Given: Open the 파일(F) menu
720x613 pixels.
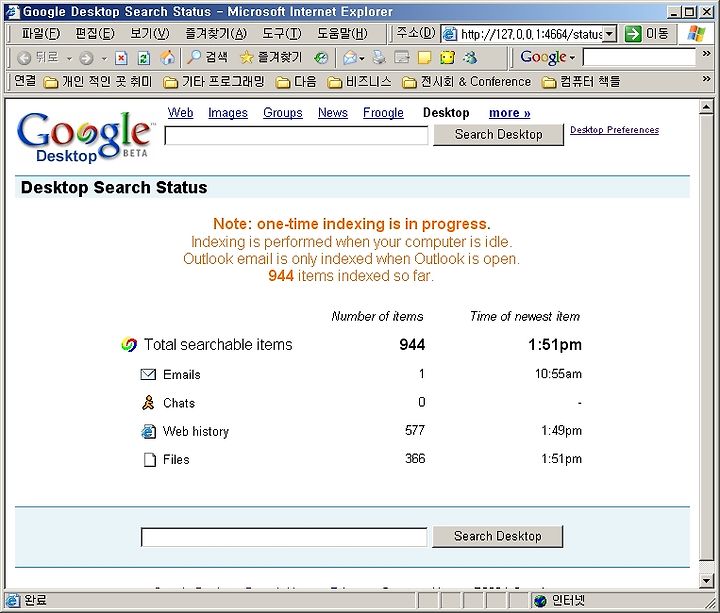Looking at the screenshot, I should [x=41, y=34].
